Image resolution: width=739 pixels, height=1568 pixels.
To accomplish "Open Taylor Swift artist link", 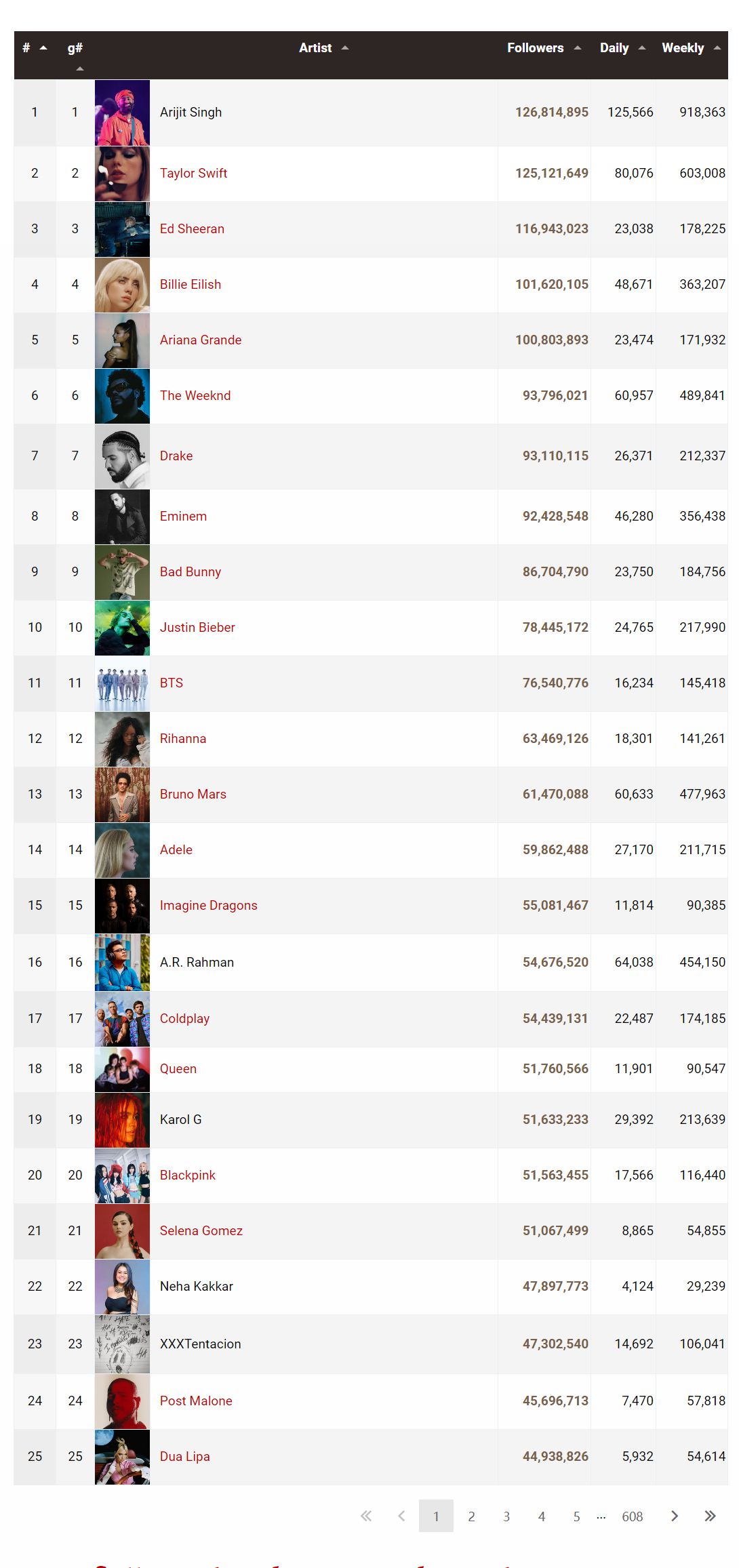I will 193,174.
